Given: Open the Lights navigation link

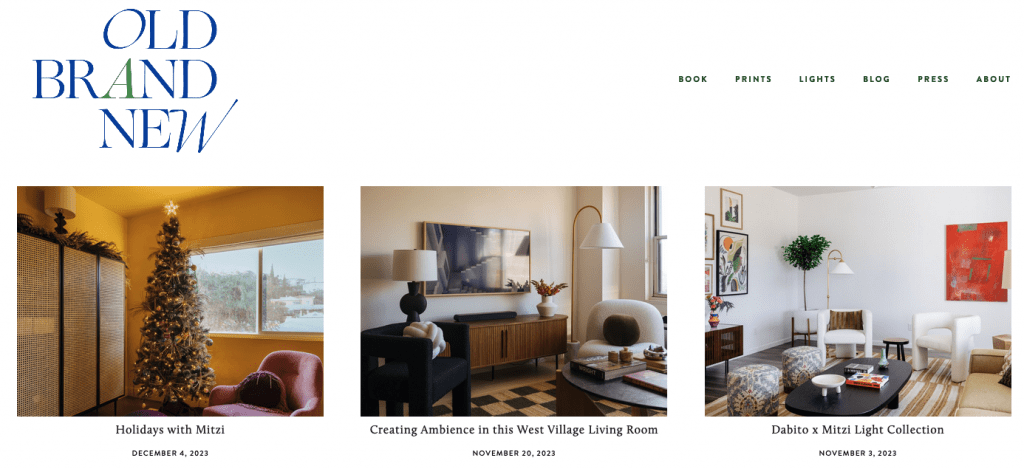Looking at the screenshot, I should pos(817,79).
